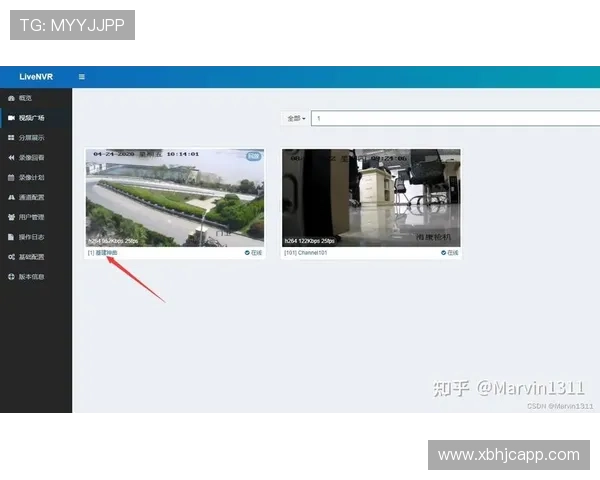Toggle the sidebar with the hamburger button

coord(82,77)
